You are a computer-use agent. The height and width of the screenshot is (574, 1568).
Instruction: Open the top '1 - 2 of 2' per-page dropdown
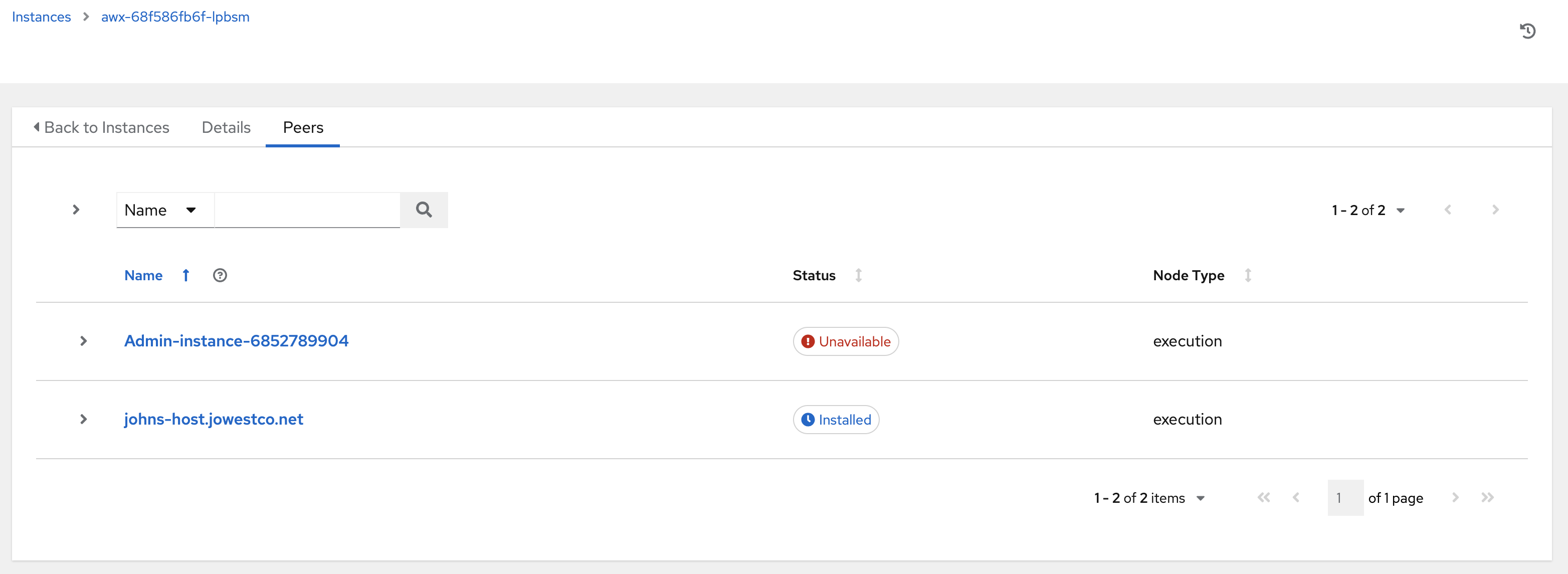click(x=1367, y=211)
